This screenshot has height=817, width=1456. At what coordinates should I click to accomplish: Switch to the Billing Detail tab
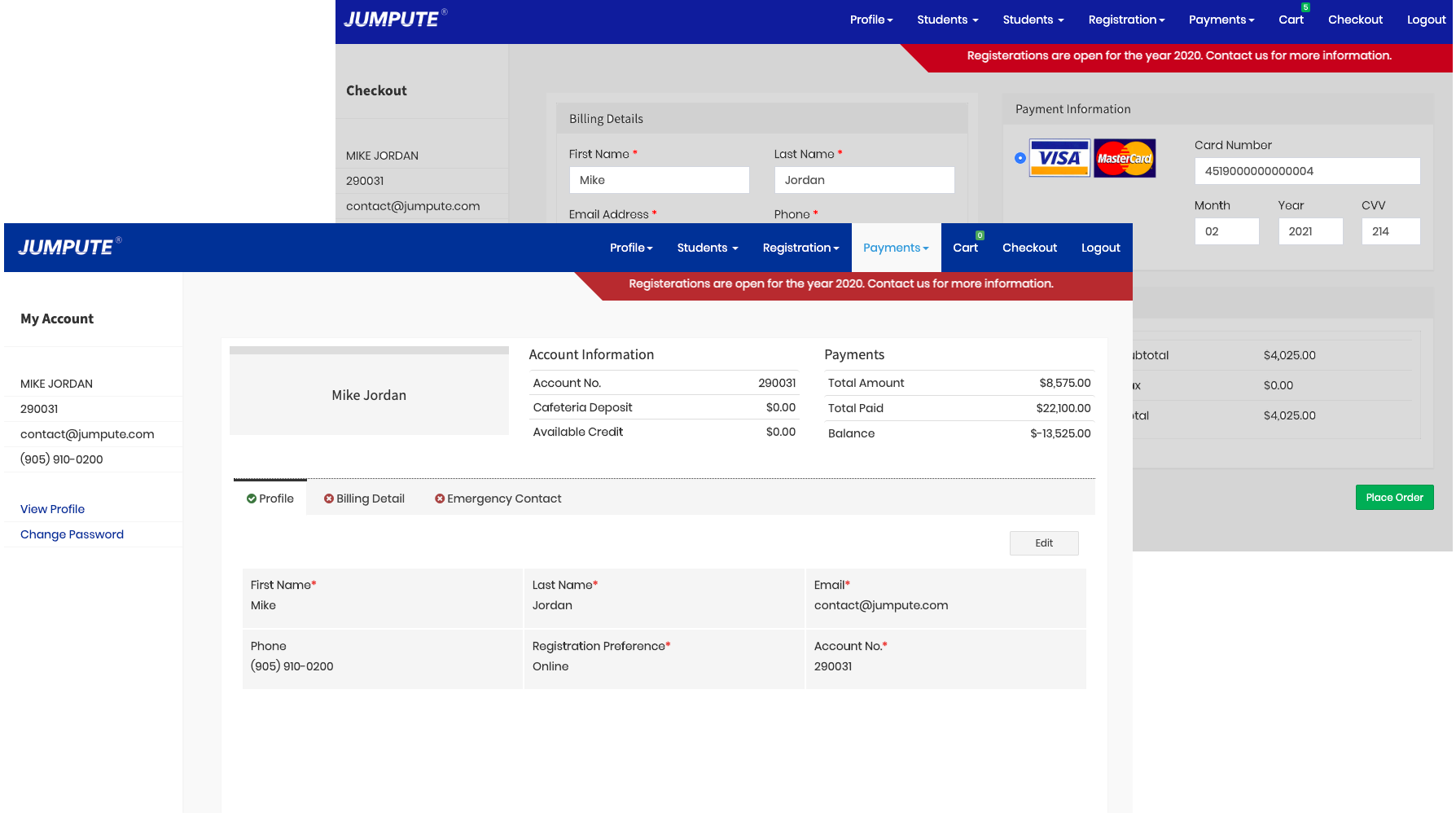[x=364, y=499]
